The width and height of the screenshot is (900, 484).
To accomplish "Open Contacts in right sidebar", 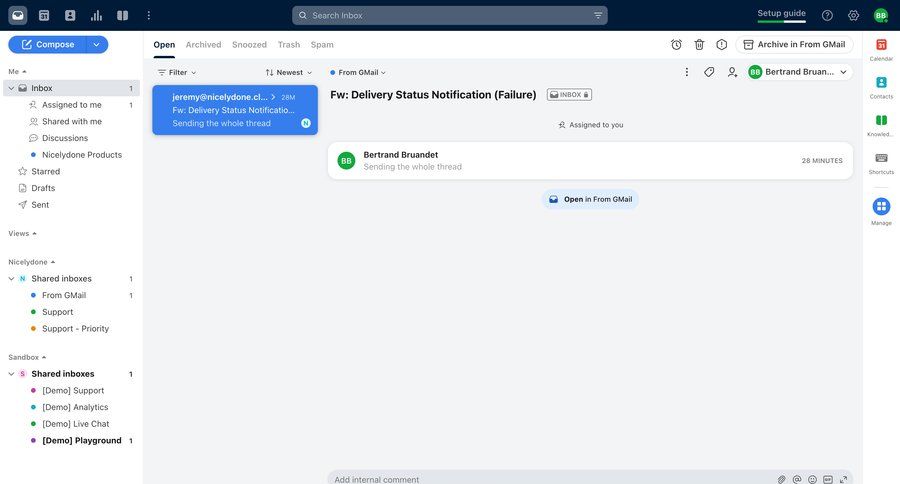I will click(x=881, y=87).
